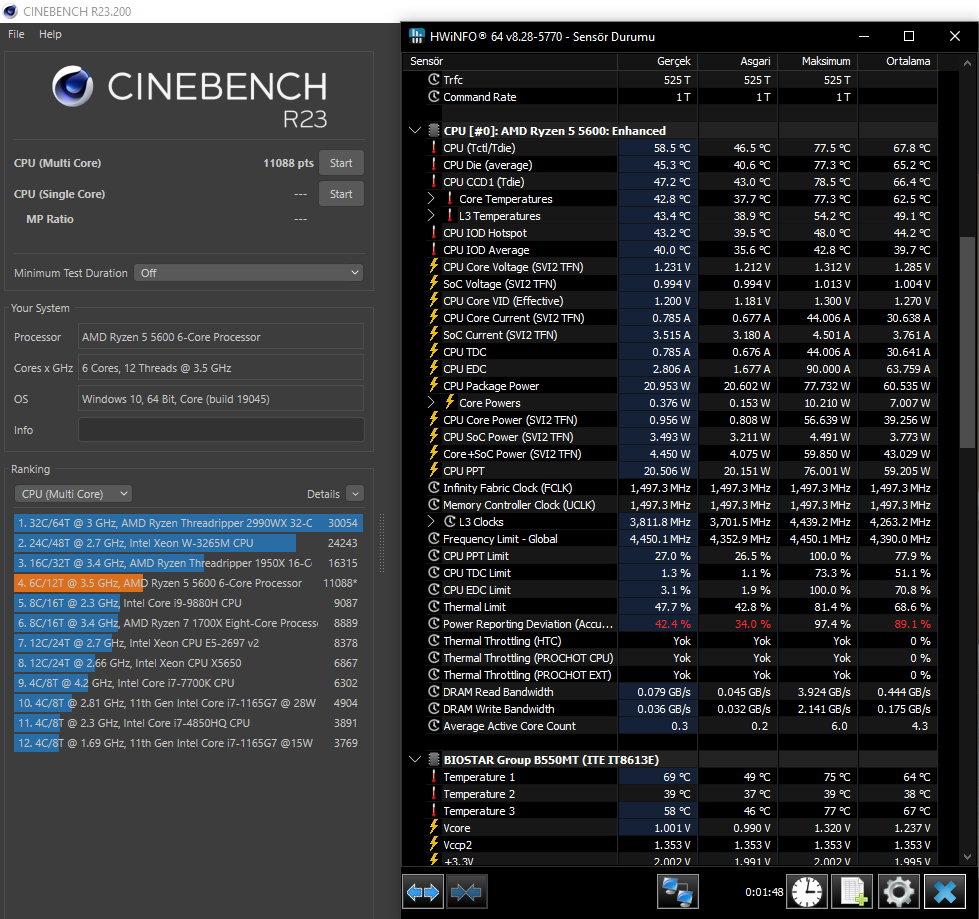Expand L3 Clocks sub-tree

431,521
